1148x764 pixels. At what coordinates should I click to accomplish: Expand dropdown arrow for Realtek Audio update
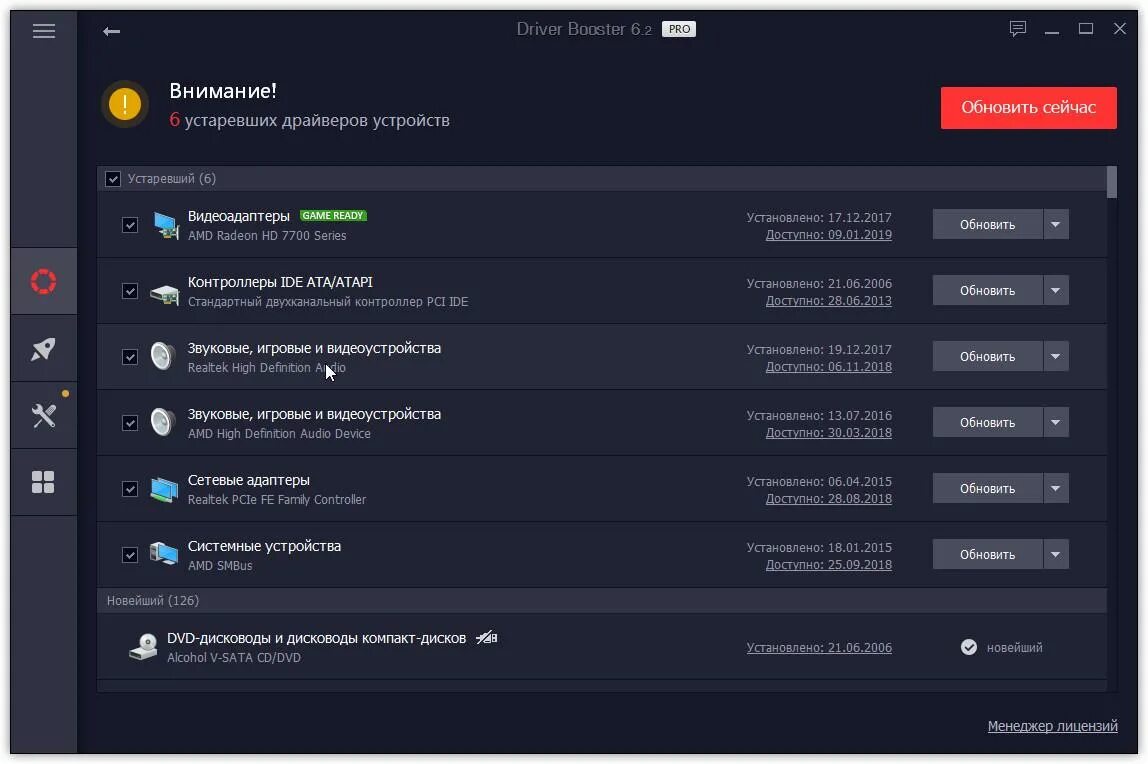[1056, 356]
